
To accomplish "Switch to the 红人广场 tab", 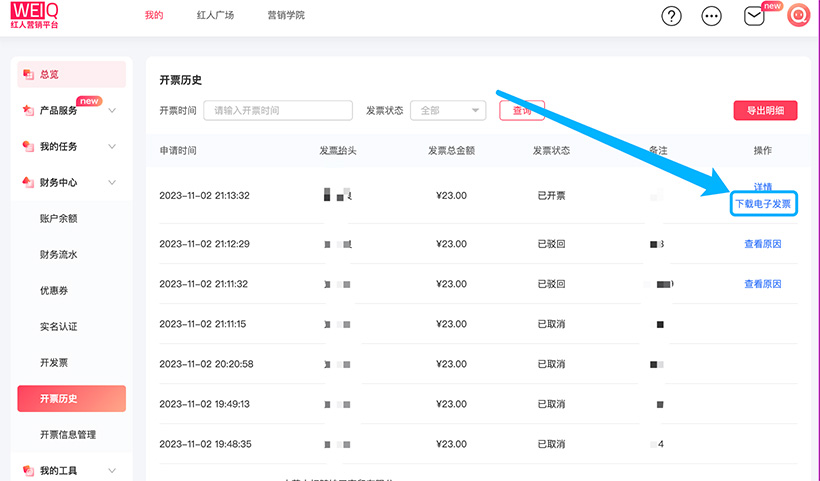I will (x=215, y=16).
